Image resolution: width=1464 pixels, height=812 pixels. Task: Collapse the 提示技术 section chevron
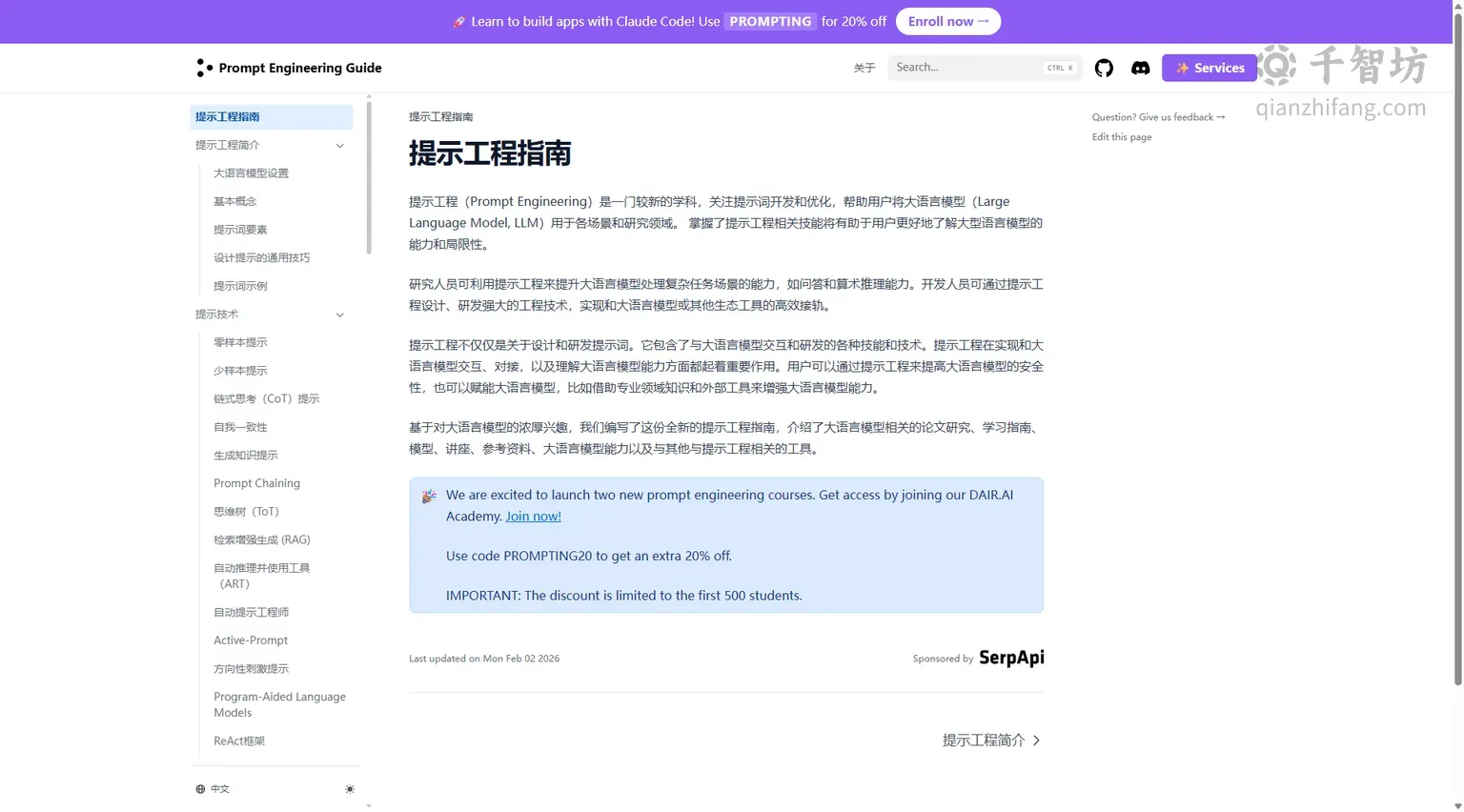tap(340, 315)
